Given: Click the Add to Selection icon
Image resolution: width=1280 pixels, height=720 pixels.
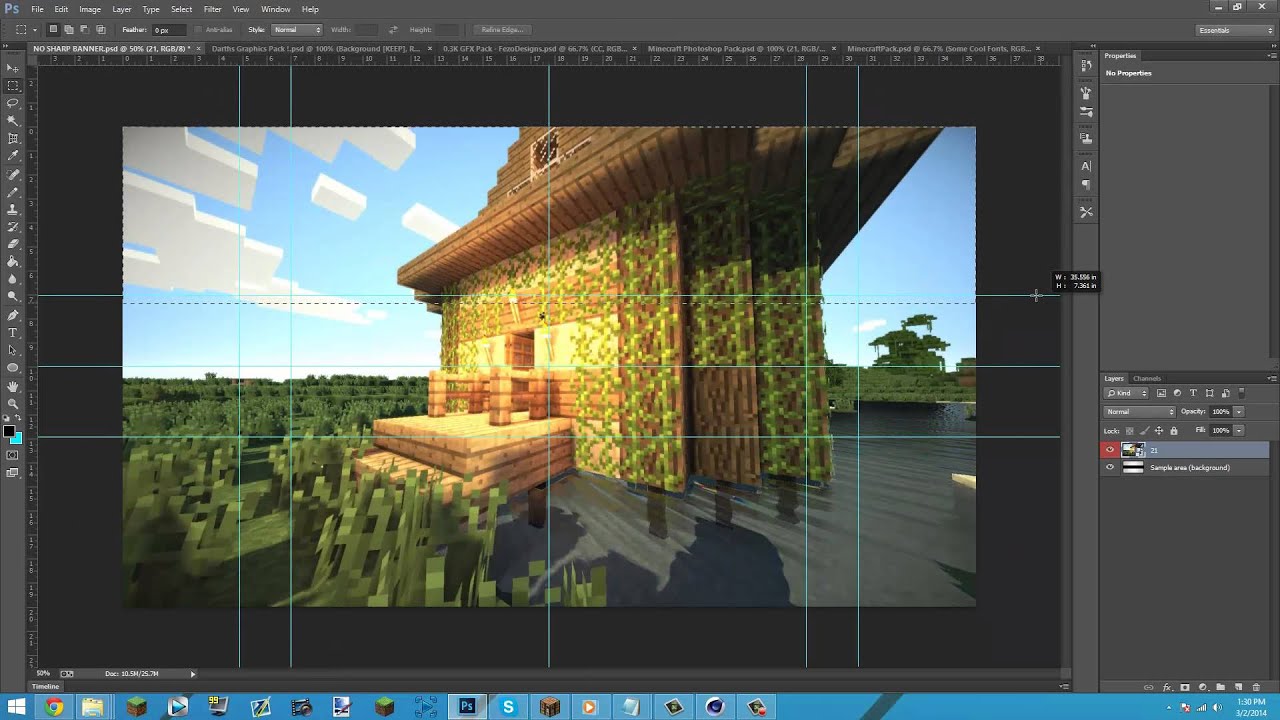Looking at the screenshot, I should coord(69,30).
